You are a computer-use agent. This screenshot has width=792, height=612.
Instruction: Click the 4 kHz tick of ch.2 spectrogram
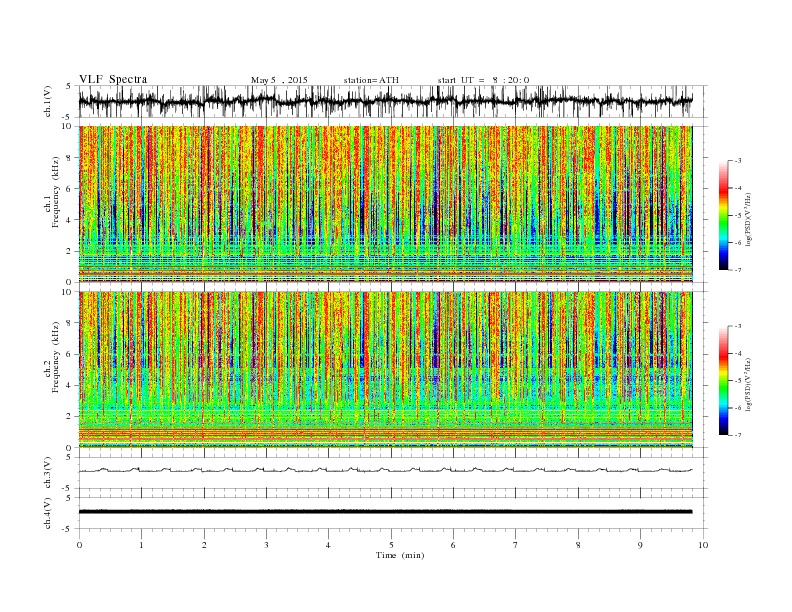pyautogui.click(x=70, y=385)
